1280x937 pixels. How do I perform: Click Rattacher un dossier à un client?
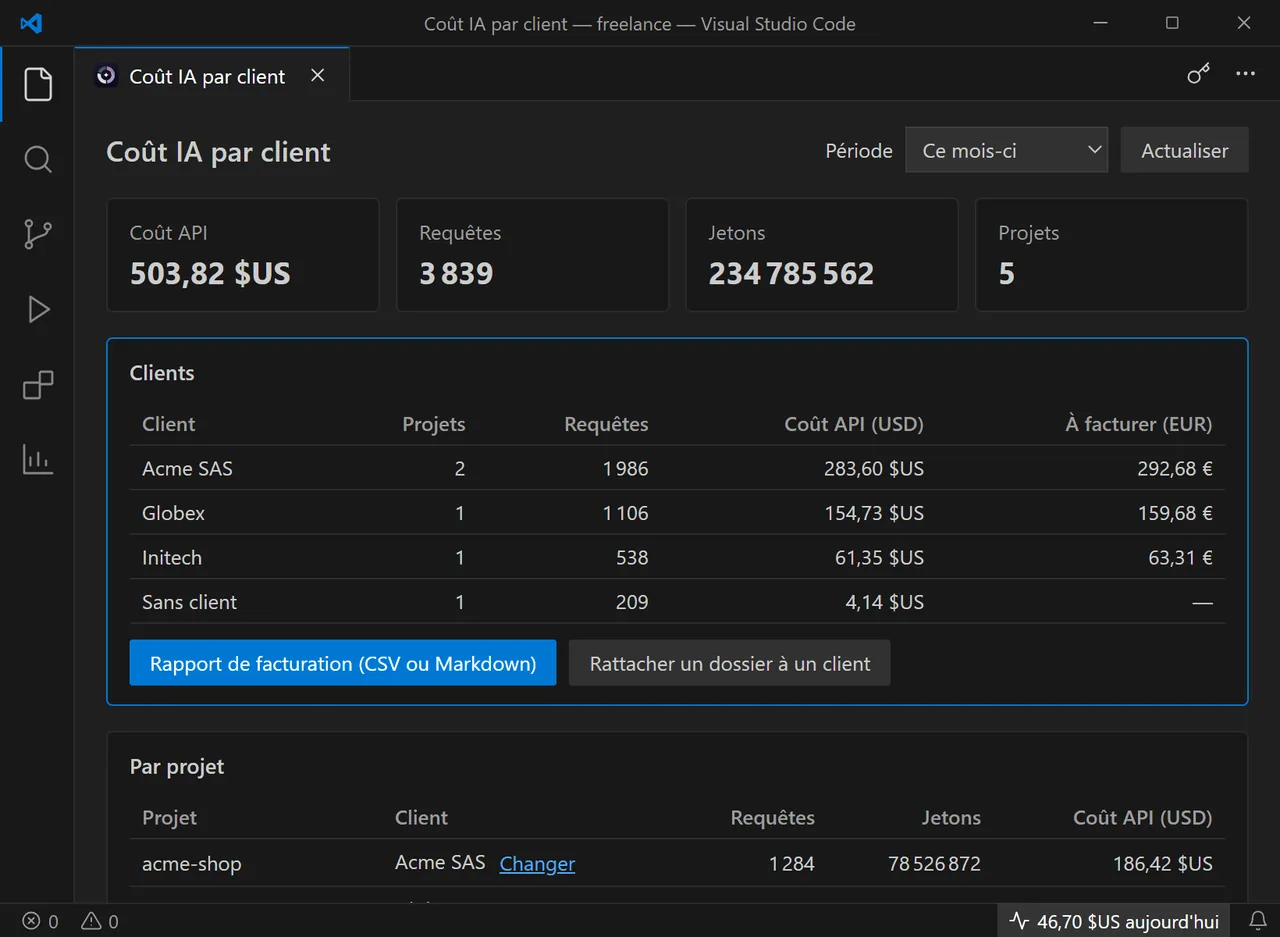coord(730,663)
